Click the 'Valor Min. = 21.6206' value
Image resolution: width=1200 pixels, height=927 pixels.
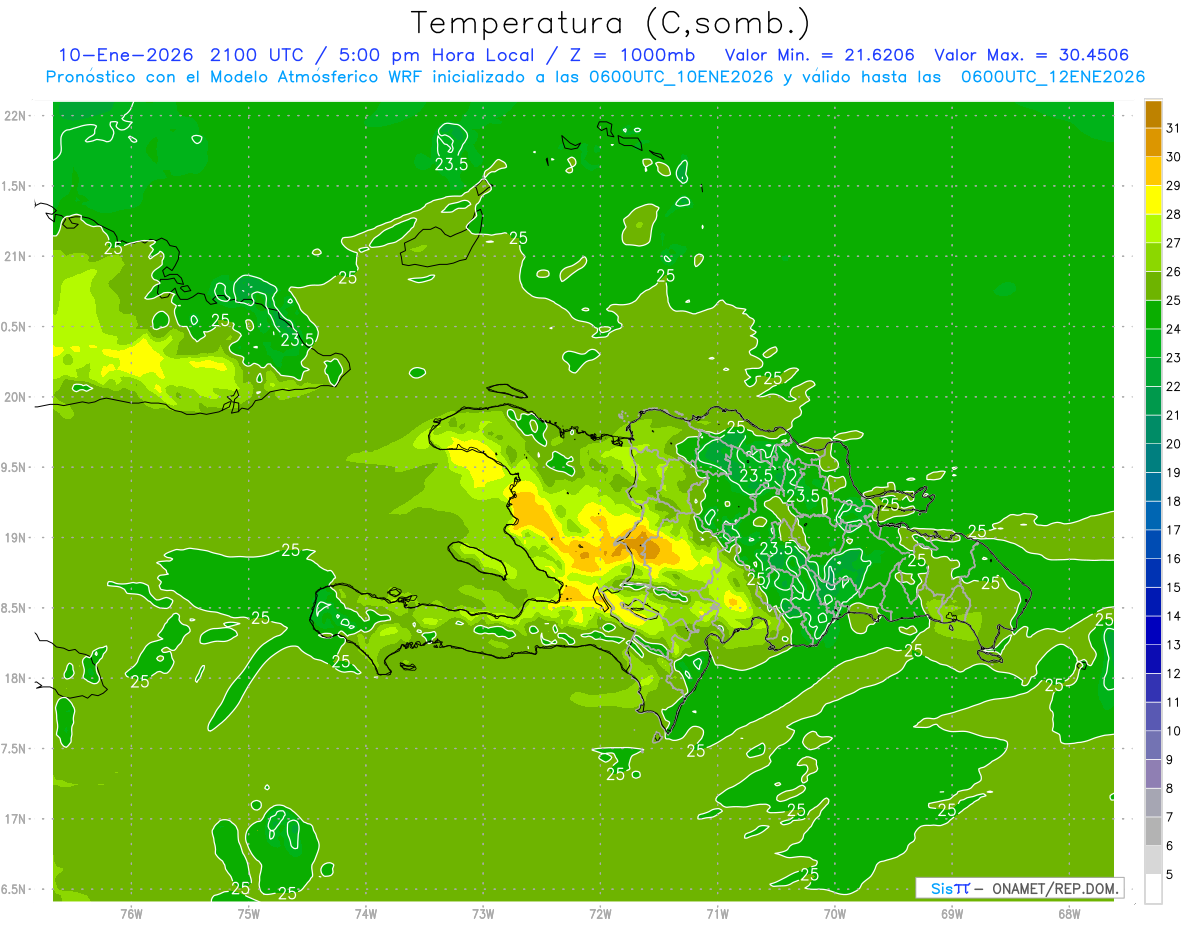[x=820, y=55]
